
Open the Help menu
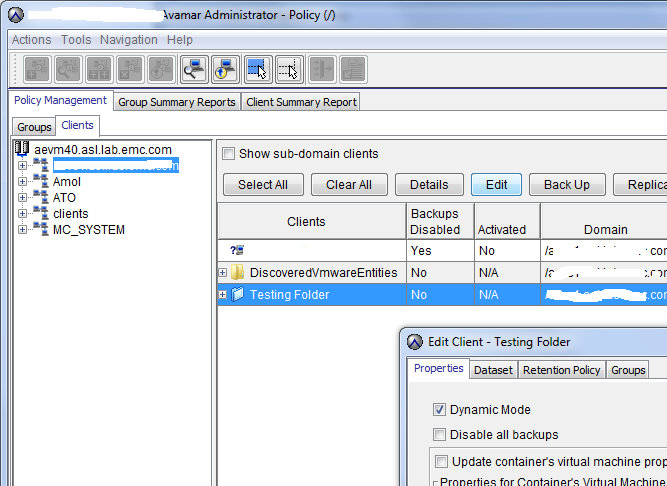click(180, 40)
